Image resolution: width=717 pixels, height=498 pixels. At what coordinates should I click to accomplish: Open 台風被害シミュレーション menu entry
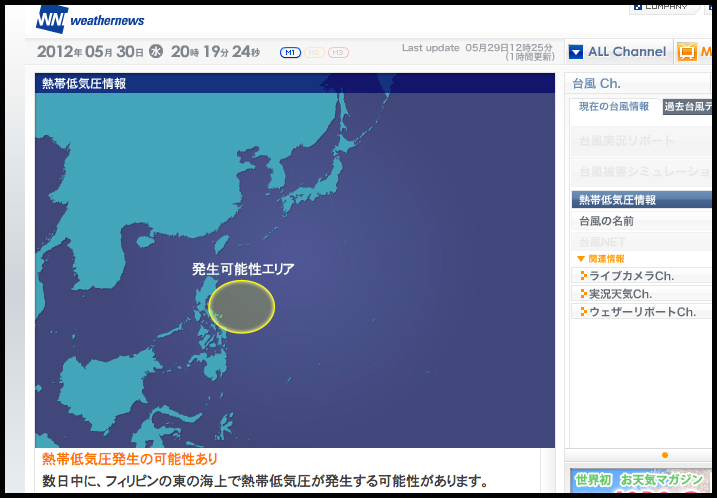click(642, 172)
